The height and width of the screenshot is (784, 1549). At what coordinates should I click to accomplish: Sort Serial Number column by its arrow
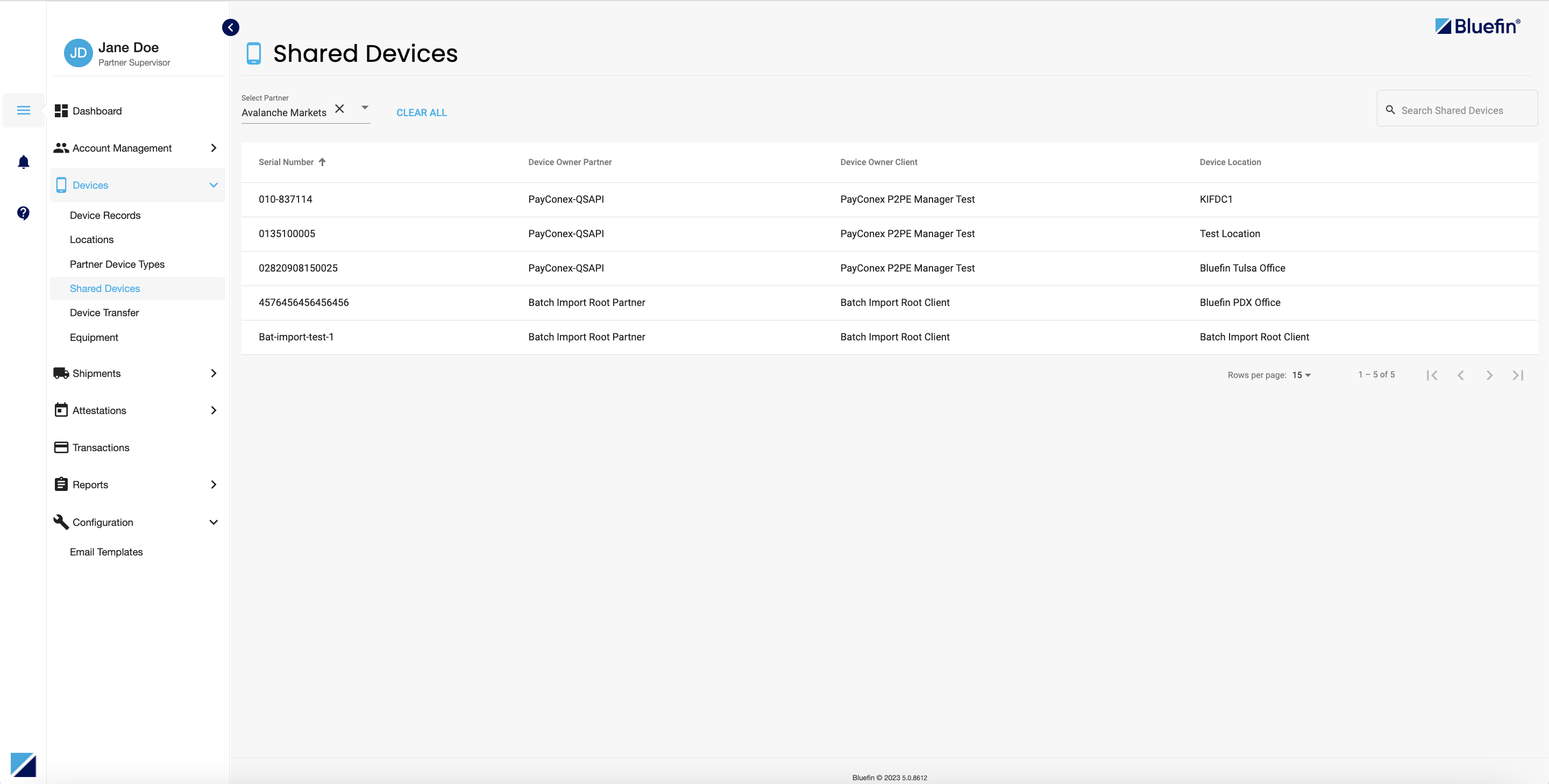pyautogui.click(x=321, y=162)
